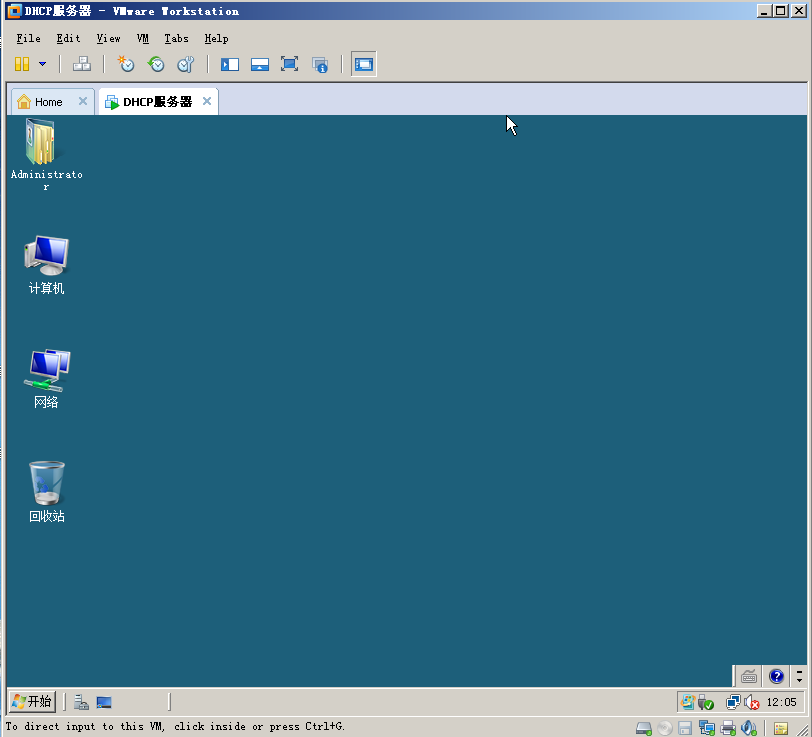Click the CD/DVD drive device status icon
The height and width of the screenshot is (737, 812).
click(x=665, y=728)
